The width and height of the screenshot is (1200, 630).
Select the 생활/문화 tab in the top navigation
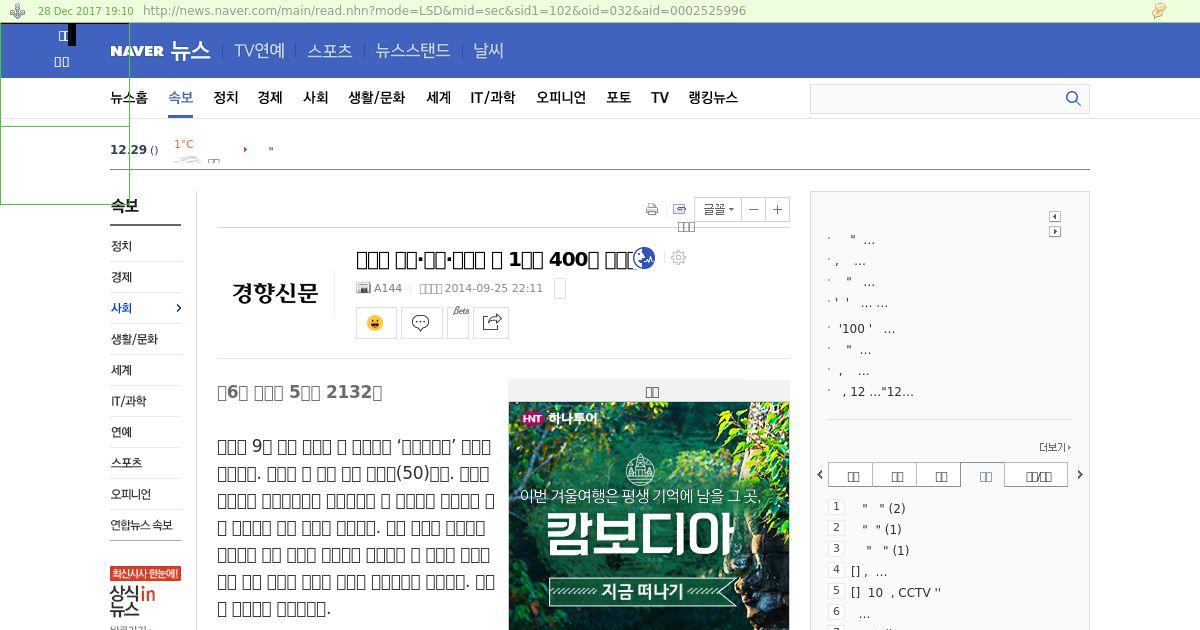pos(377,97)
